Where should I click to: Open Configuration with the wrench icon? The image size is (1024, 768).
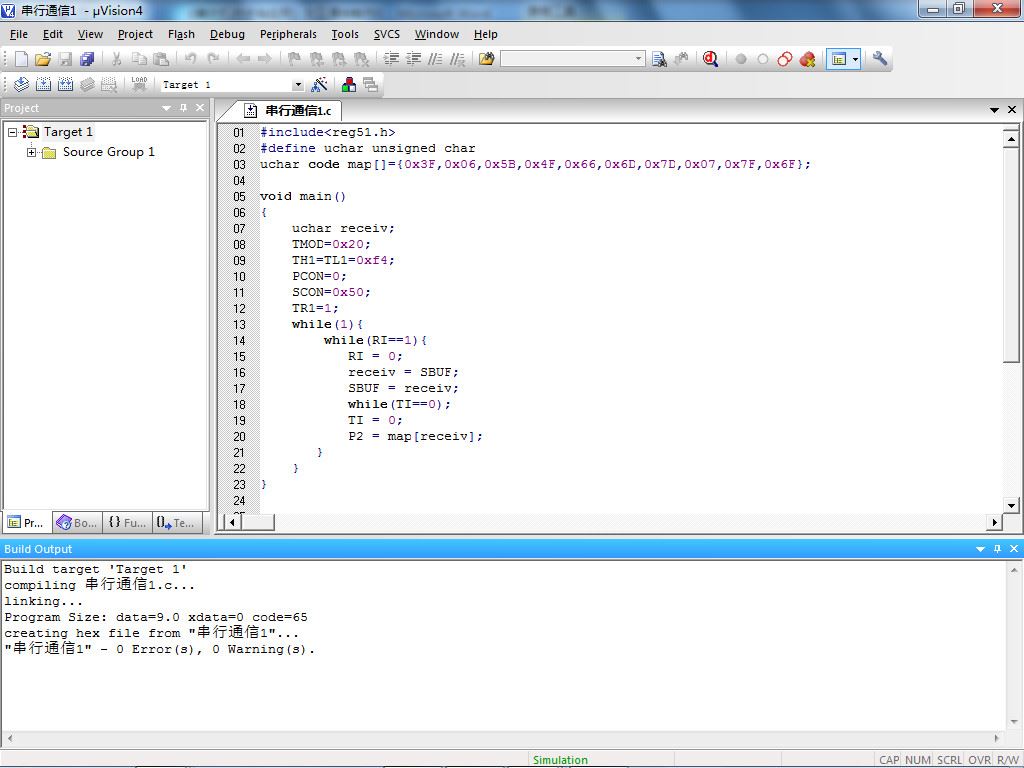(x=880, y=59)
